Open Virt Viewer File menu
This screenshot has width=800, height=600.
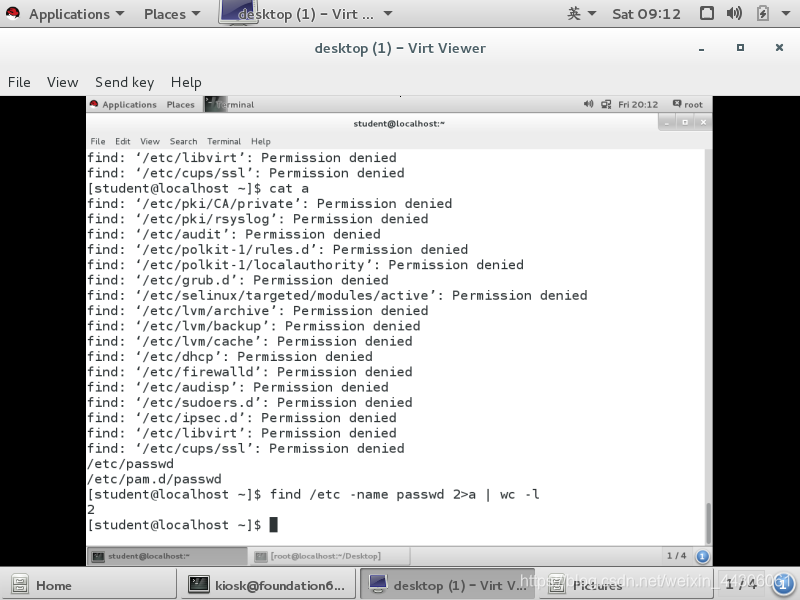[19, 82]
